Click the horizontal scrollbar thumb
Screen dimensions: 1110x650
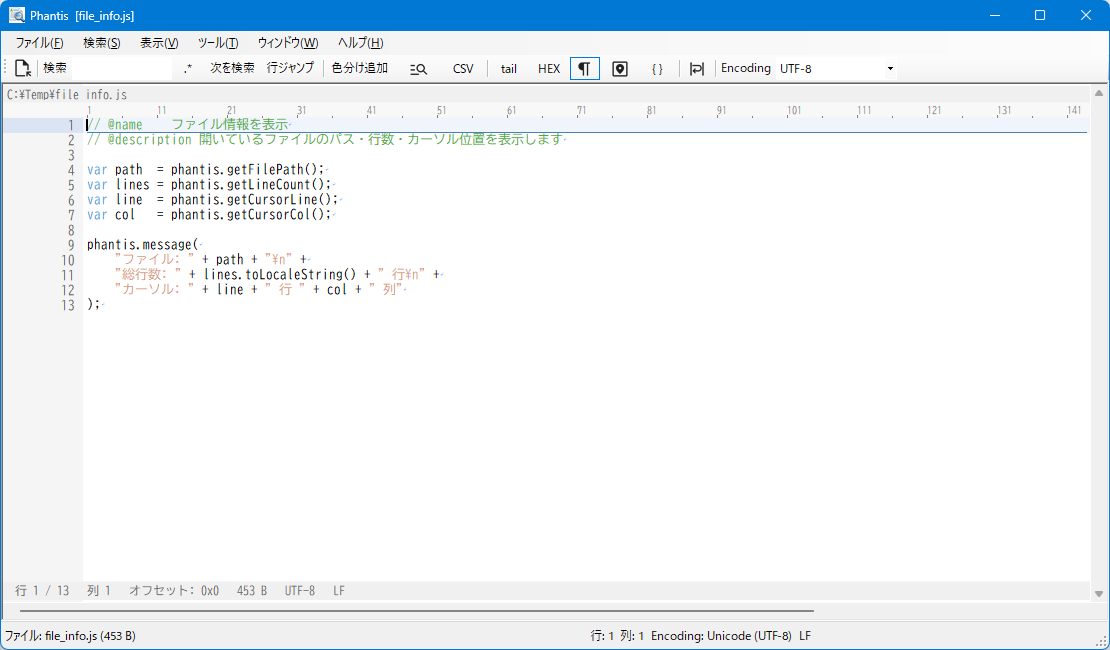[x=417, y=610]
